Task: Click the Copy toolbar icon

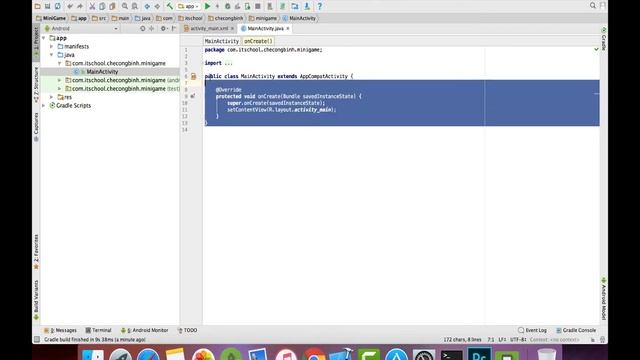Action: point(102,6)
